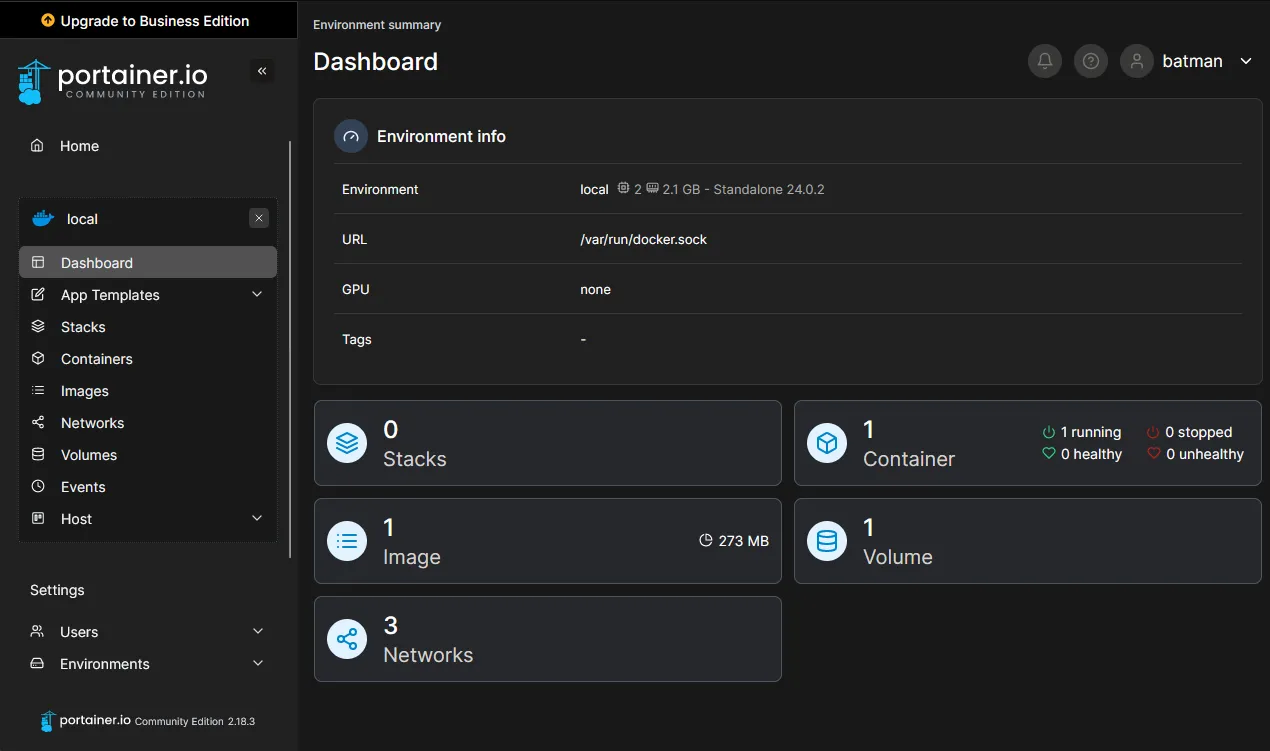Screen dimensions: 1270x751
Task: Click the Environment info gauge icon
Action: [350, 135]
